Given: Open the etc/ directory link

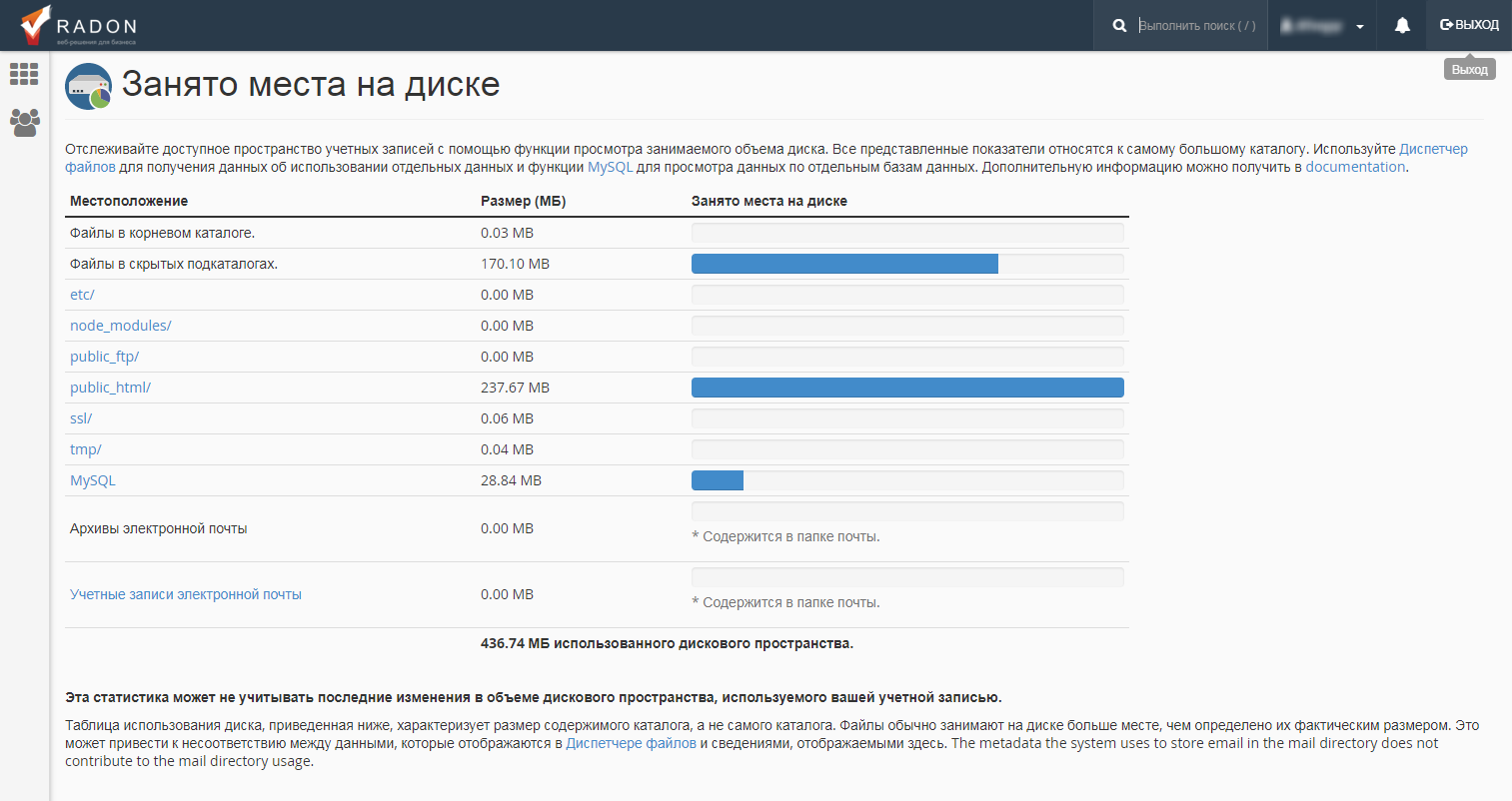Looking at the screenshot, I should click(x=82, y=295).
